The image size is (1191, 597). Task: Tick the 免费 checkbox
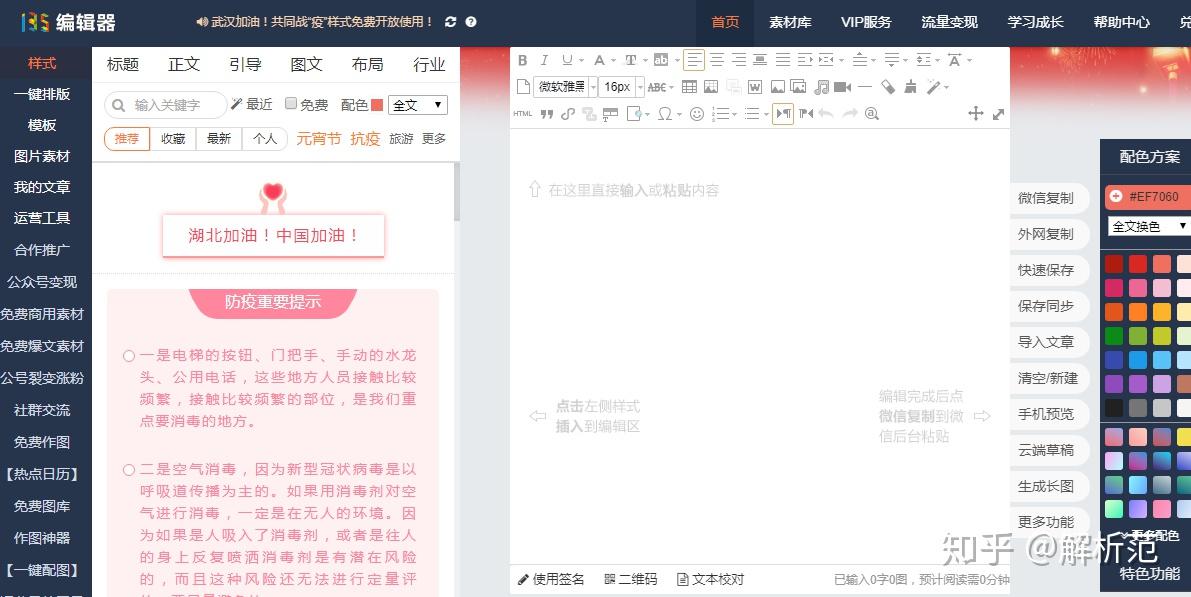point(291,103)
